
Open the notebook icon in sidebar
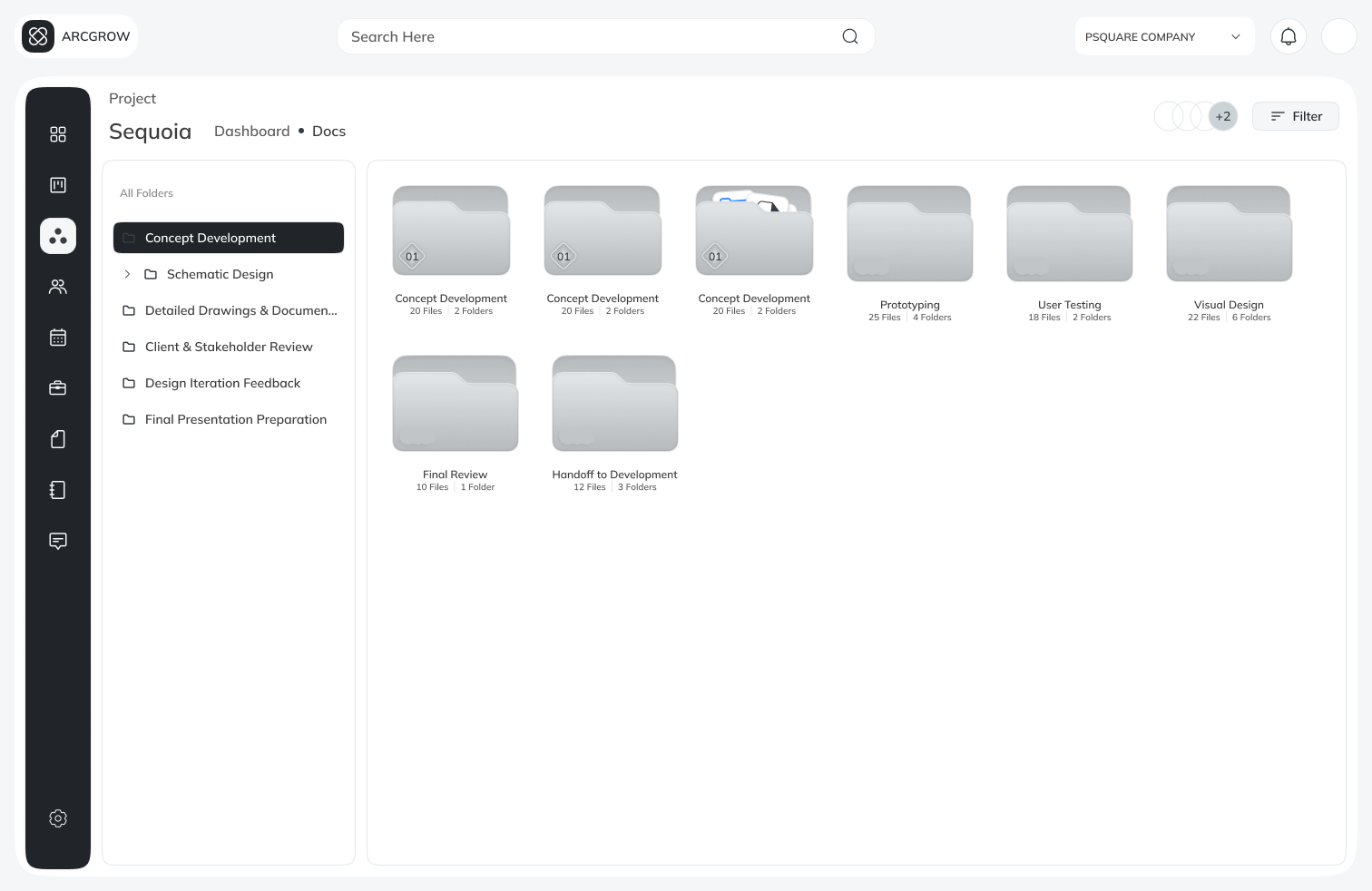(x=58, y=490)
